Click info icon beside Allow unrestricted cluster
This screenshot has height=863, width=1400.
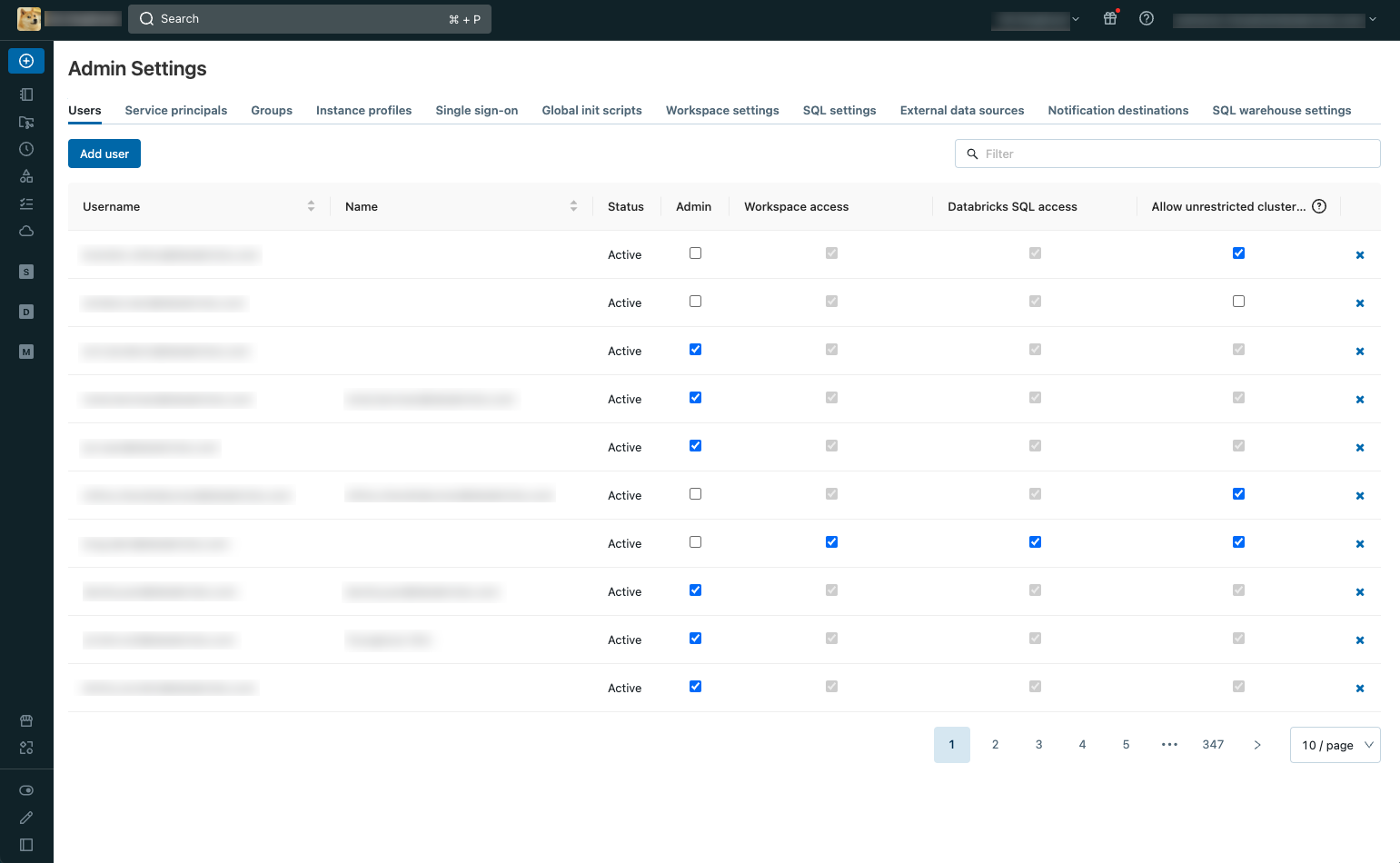(x=1319, y=206)
